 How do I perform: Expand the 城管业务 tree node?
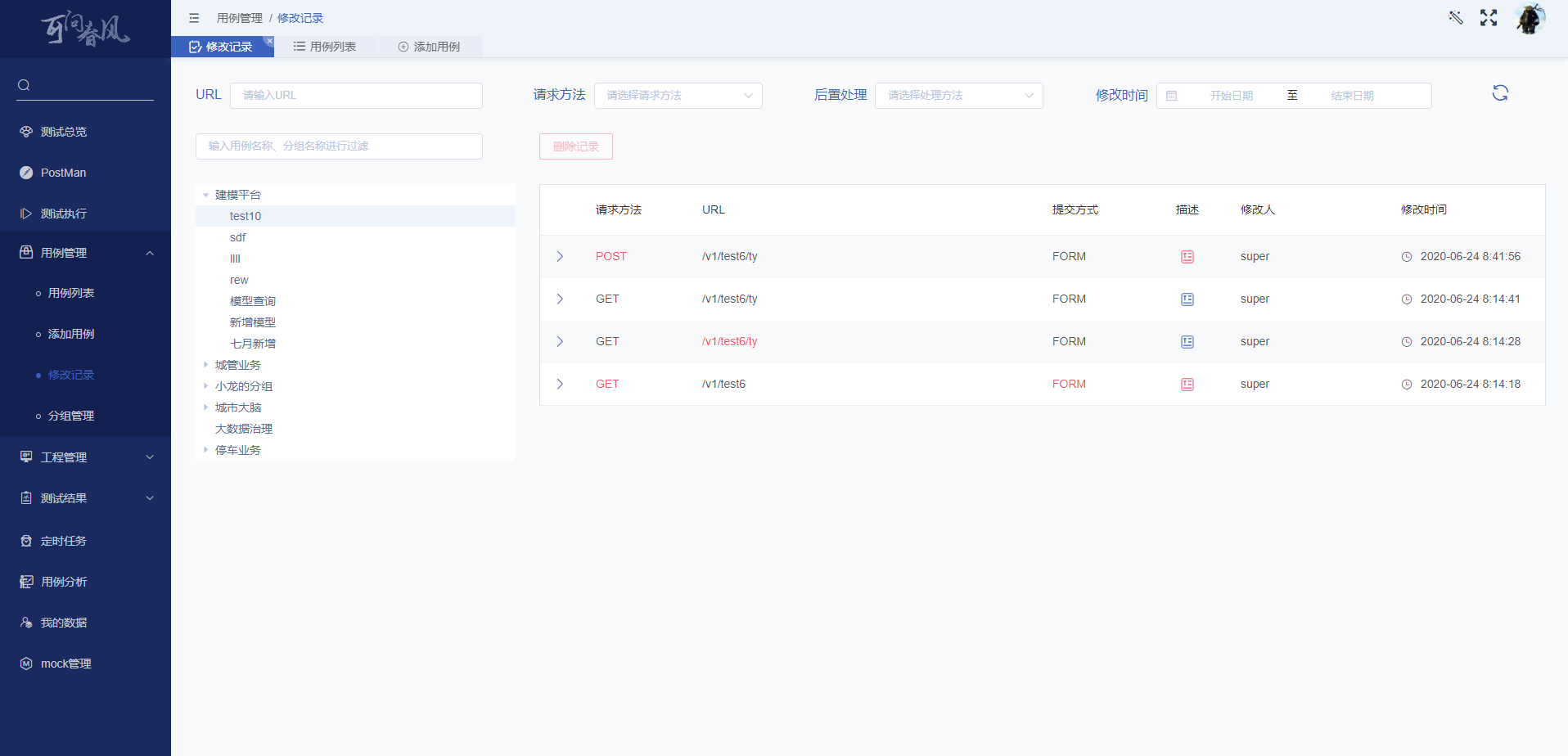(205, 364)
